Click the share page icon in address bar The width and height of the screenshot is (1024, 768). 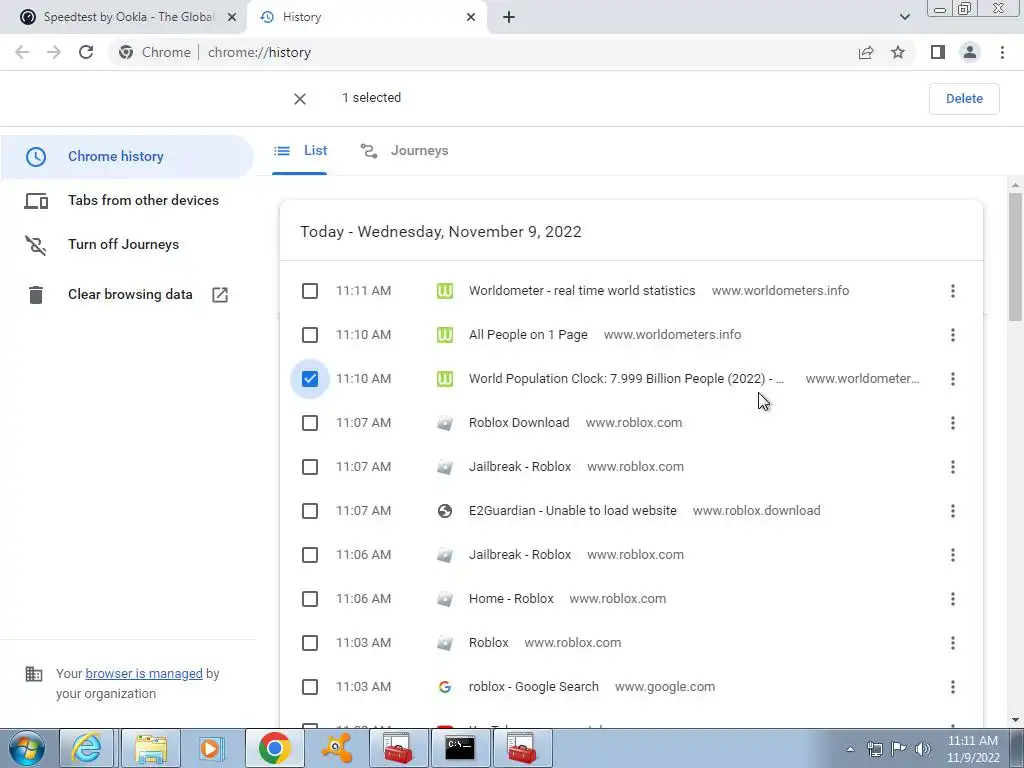(866, 52)
